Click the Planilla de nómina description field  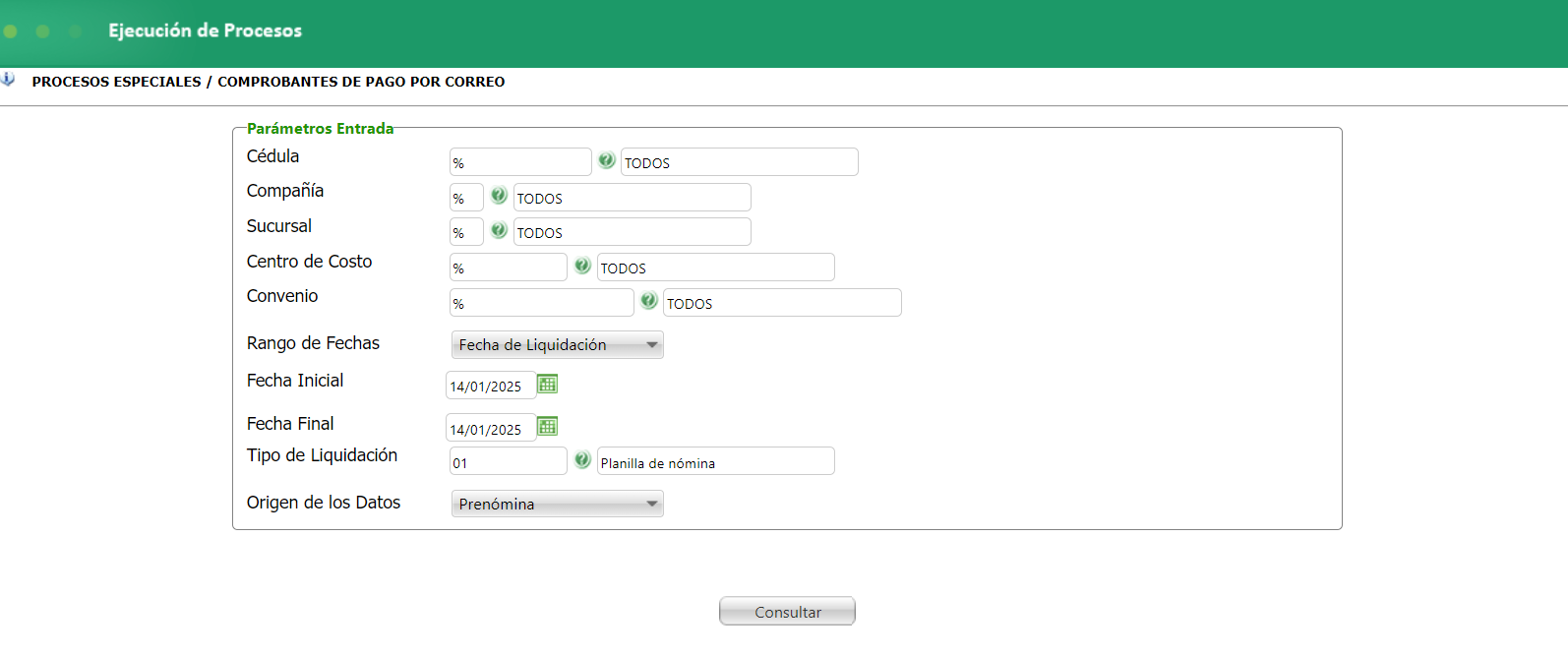pos(716,461)
